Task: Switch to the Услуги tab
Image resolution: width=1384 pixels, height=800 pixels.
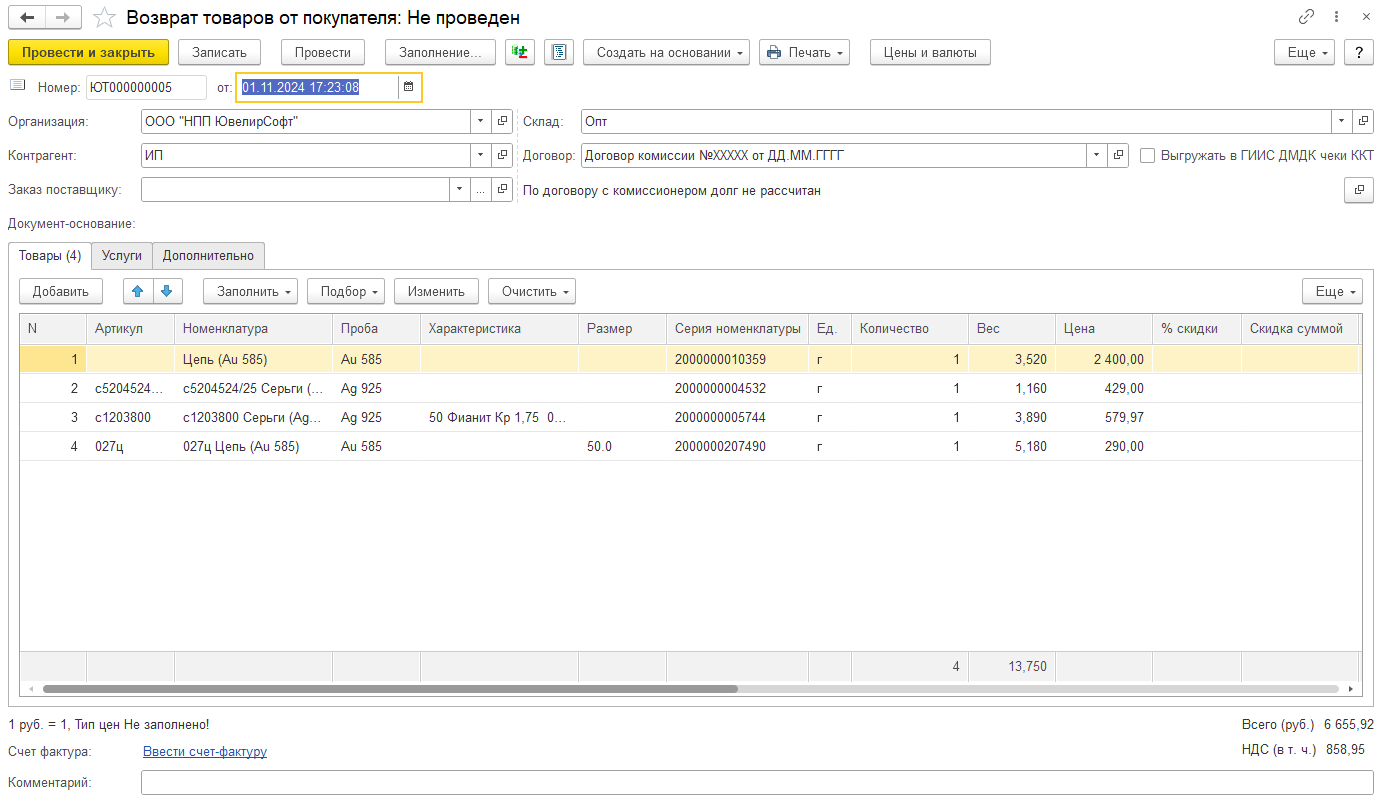Action: (x=122, y=256)
